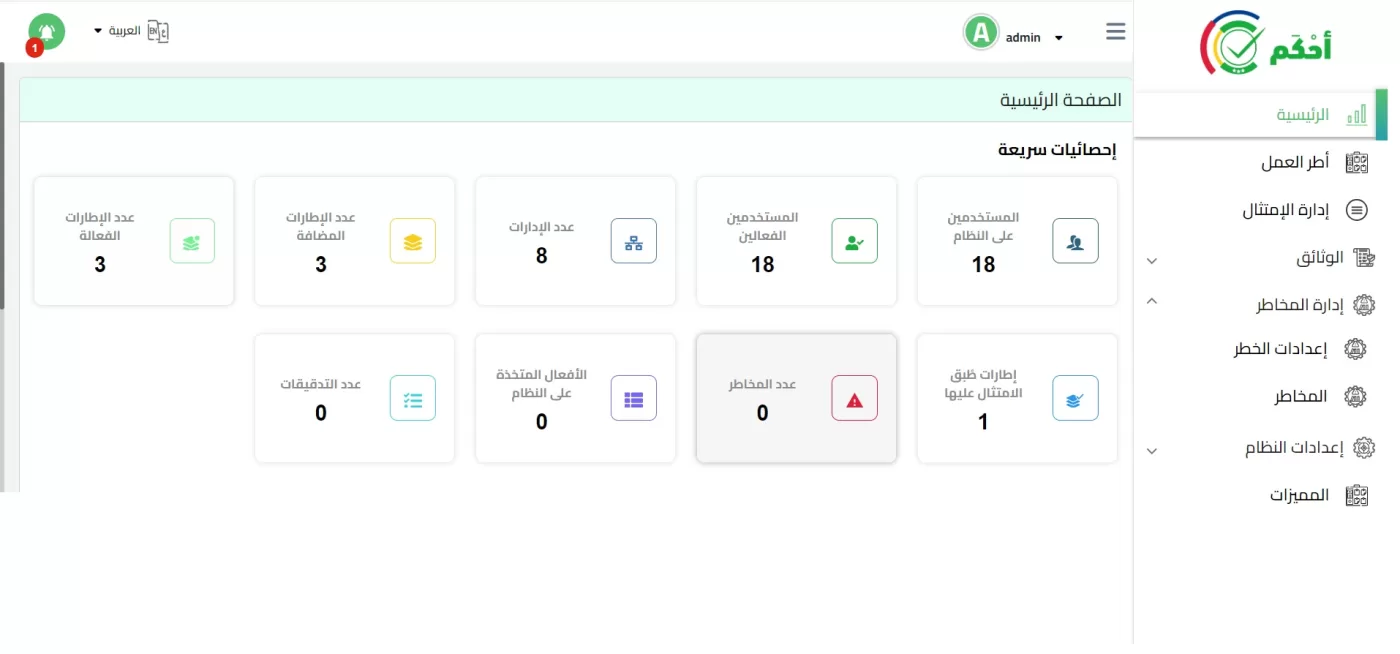Click the departments org-chart icon
This screenshot has width=1400, height=654.
pos(633,241)
